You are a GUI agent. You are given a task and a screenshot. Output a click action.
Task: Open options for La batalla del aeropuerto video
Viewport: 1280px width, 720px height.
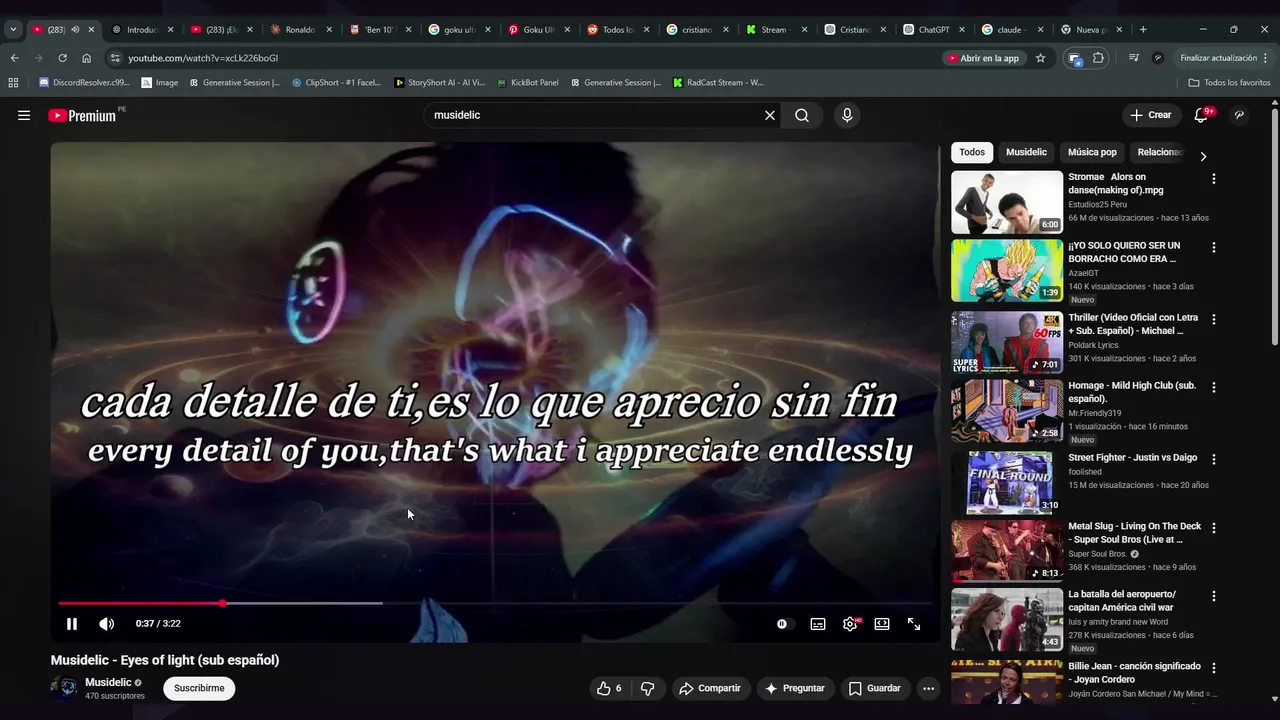point(1214,596)
